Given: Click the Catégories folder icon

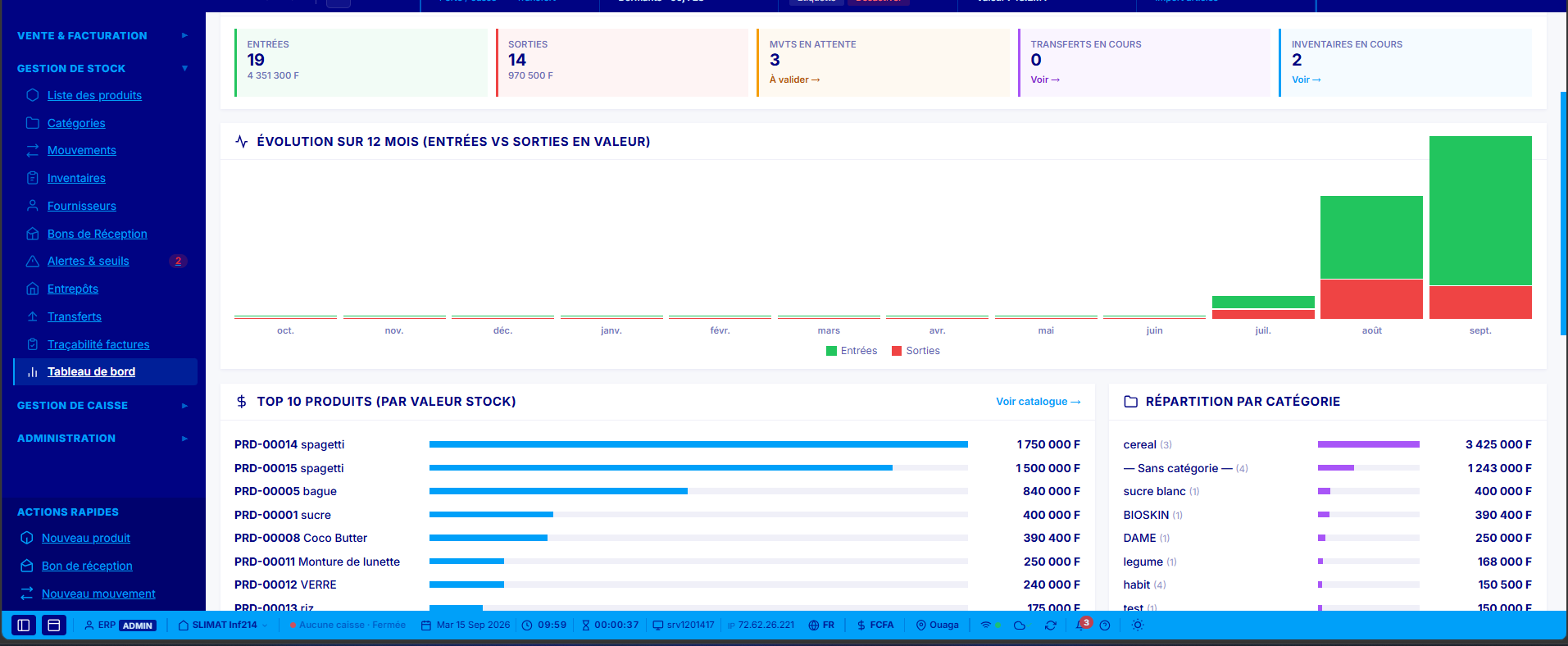Looking at the screenshot, I should click(x=33, y=123).
